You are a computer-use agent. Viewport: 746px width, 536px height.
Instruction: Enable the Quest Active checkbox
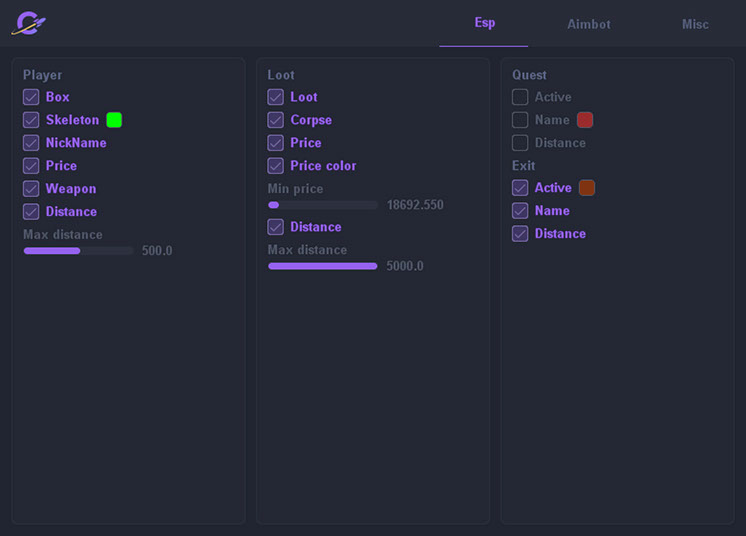click(520, 97)
